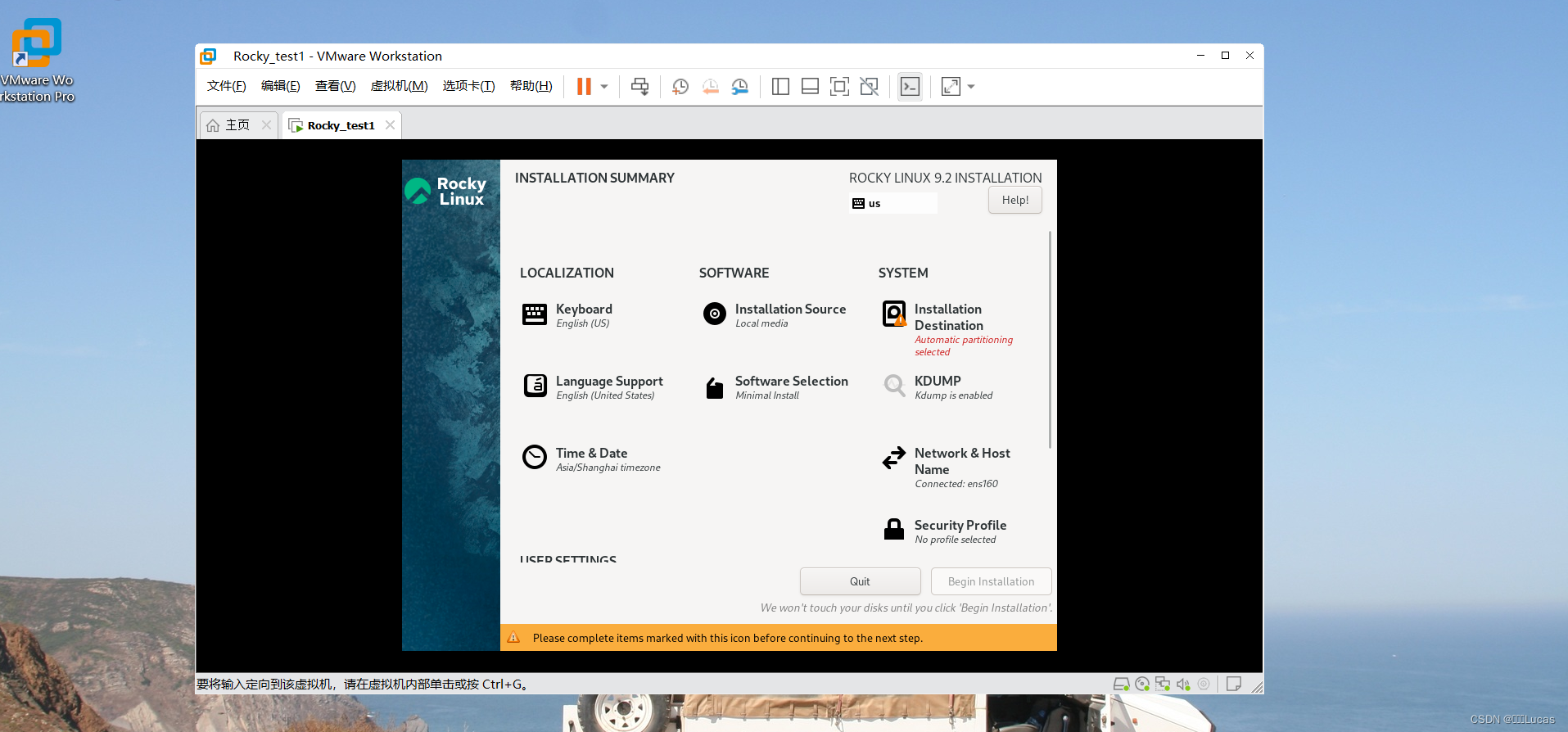Viewport: 1568px width, 732px height.
Task: Open the 帮助(H) menu
Action: tap(531, 86)
